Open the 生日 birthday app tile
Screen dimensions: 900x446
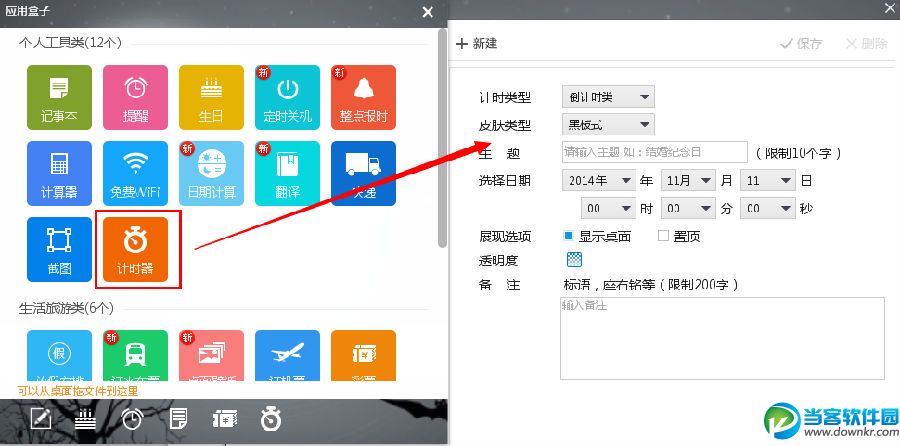(211, 97)
